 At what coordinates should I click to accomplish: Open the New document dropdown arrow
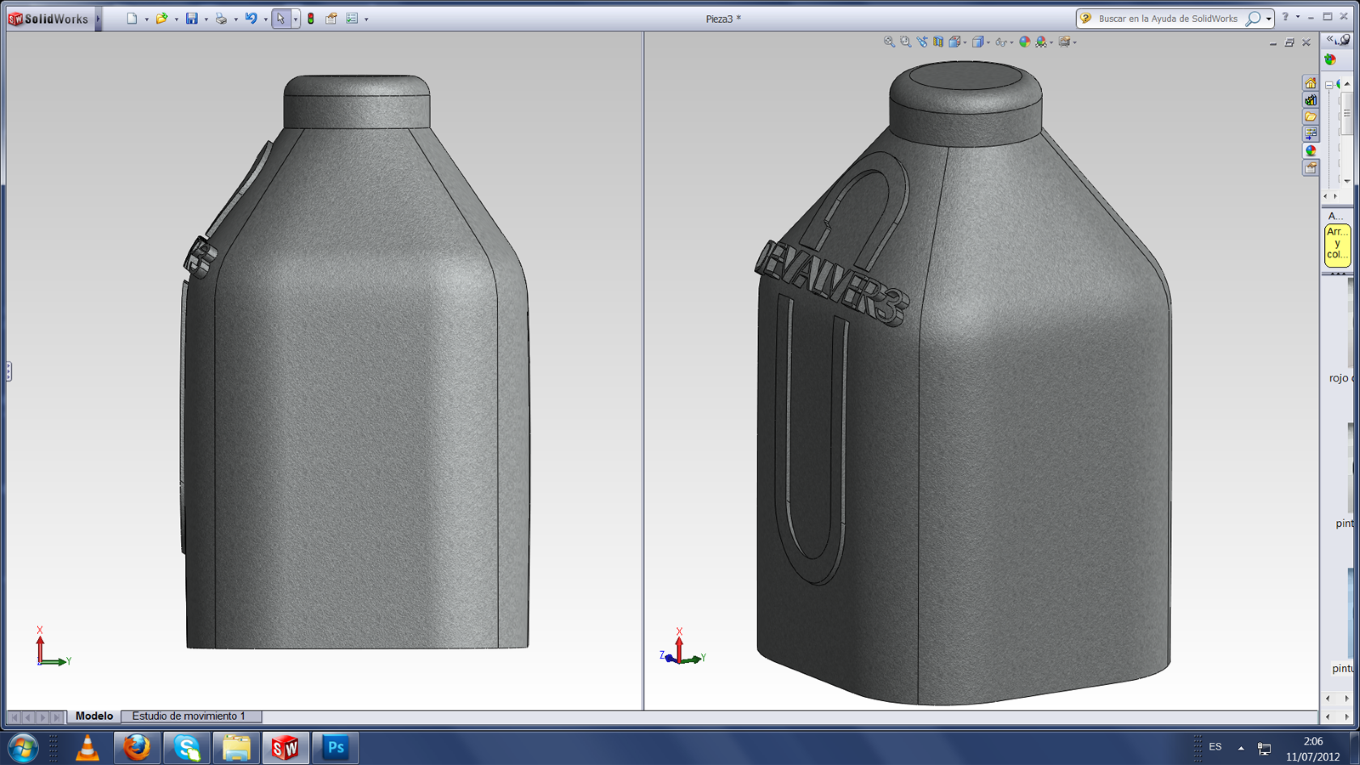(x=146, y=20)
